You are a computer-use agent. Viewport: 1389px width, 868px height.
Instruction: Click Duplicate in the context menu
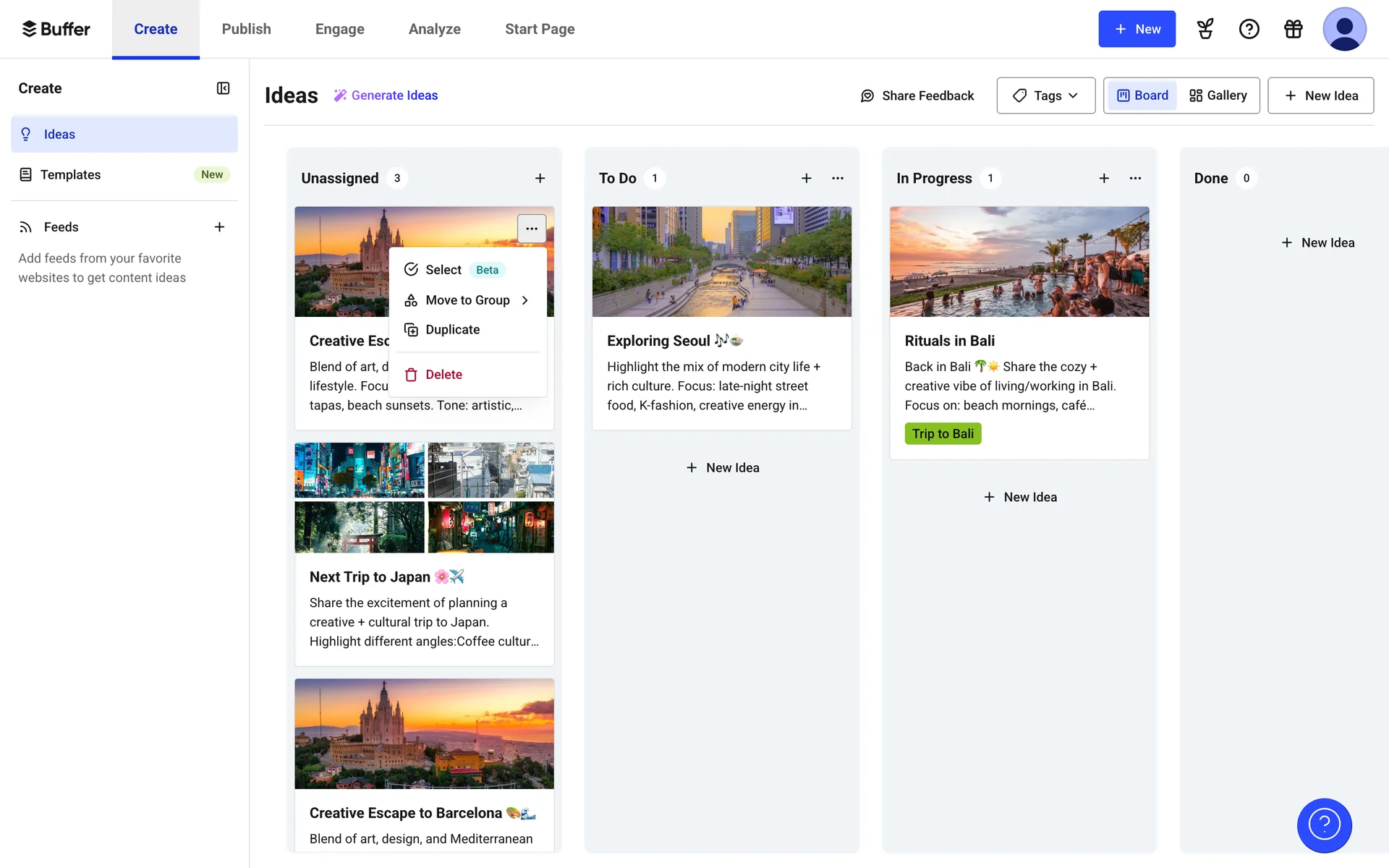[x=452, y=330]
